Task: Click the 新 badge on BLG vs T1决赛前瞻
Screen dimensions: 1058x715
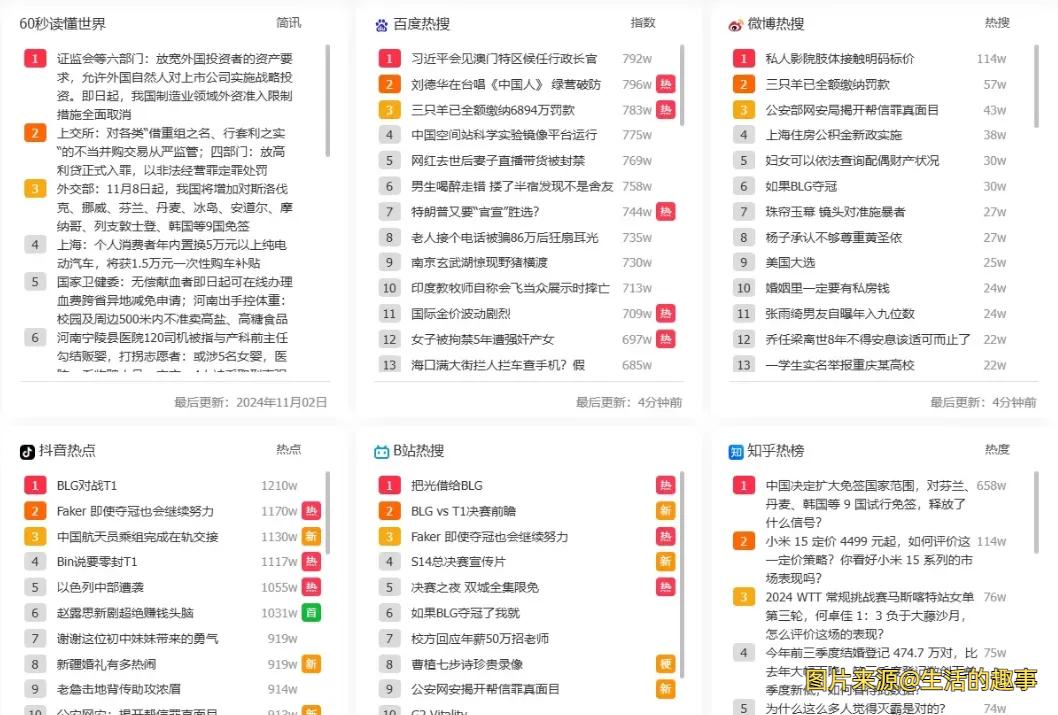Action: (666, 509)
